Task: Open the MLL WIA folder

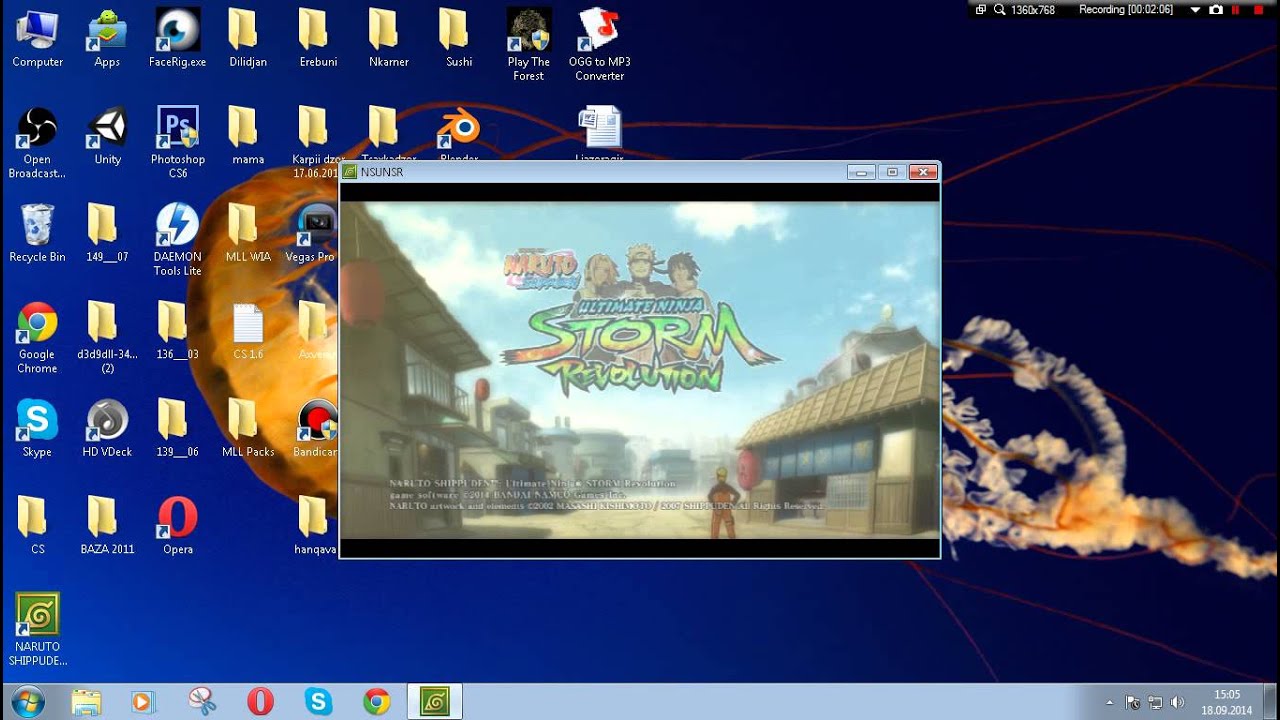Action: [x=247, y=234]
